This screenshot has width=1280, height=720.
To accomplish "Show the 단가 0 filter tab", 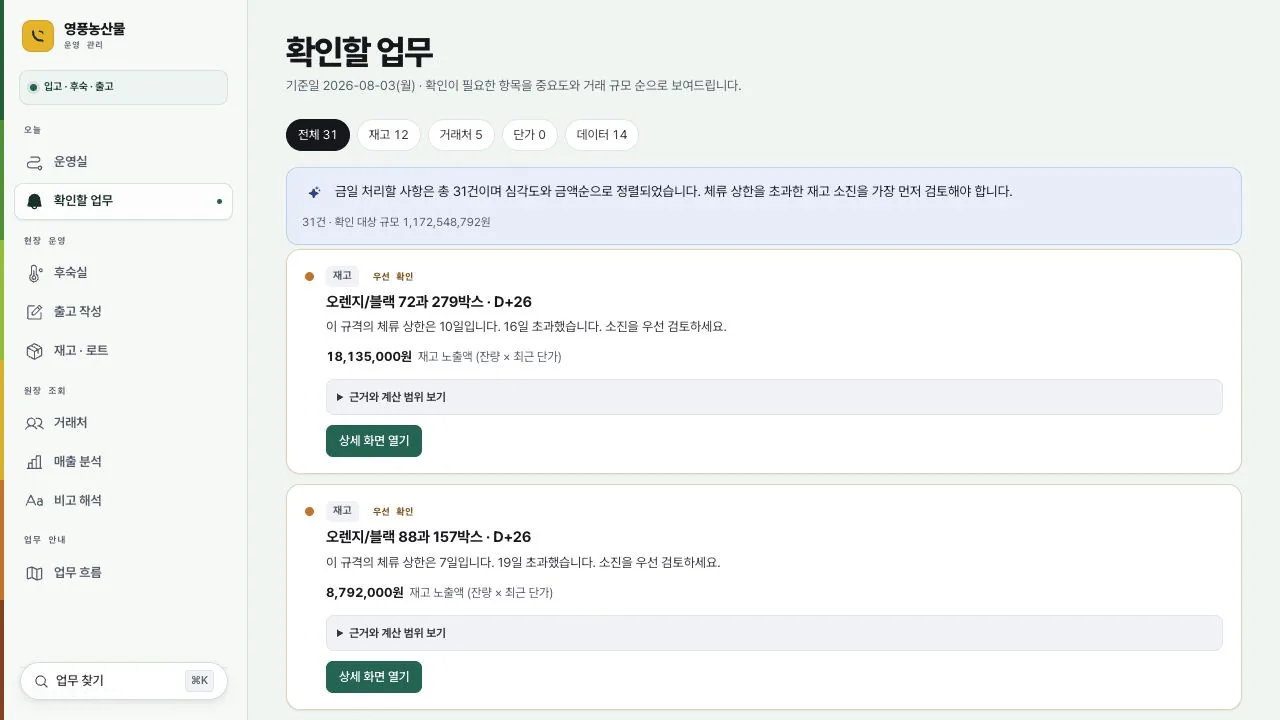I will point(530,135).
